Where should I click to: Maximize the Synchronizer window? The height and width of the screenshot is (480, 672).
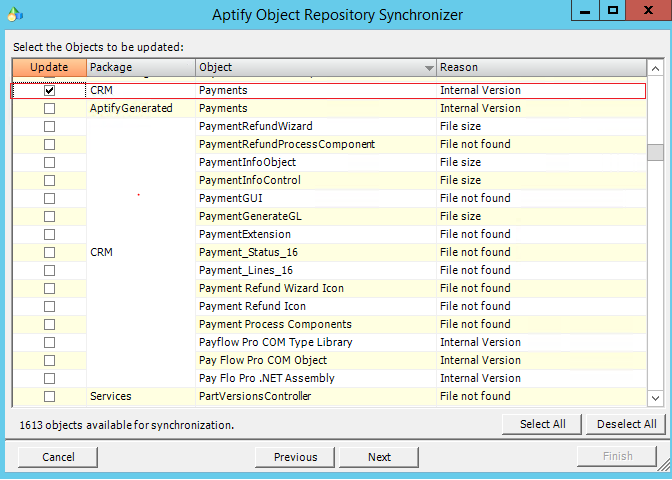[x=612, y=11]
